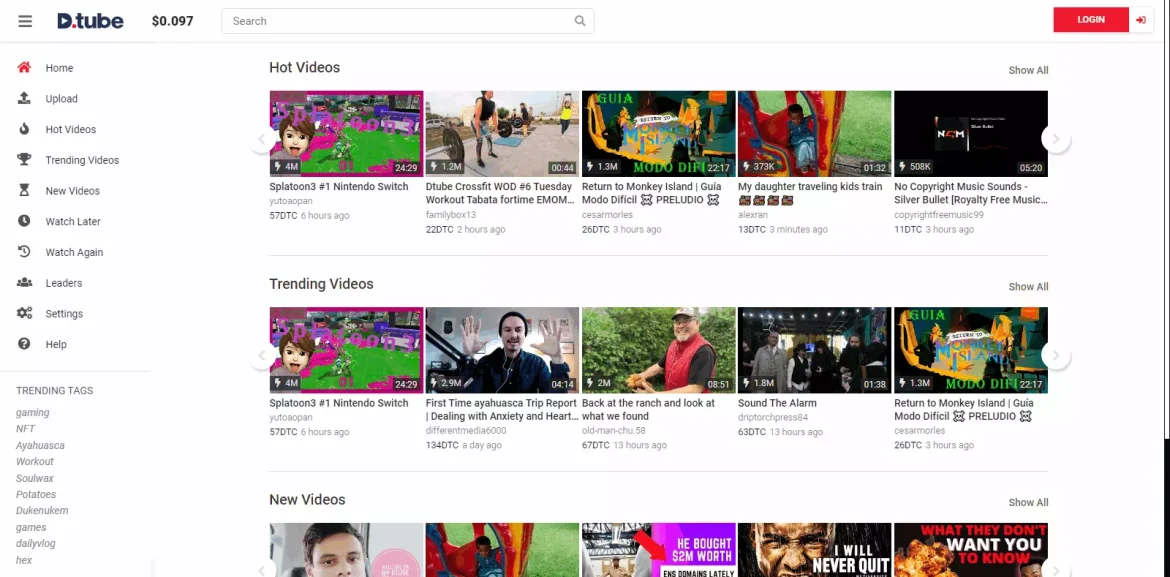Click New Videos carousel right arrow

tap(1055, 570)
